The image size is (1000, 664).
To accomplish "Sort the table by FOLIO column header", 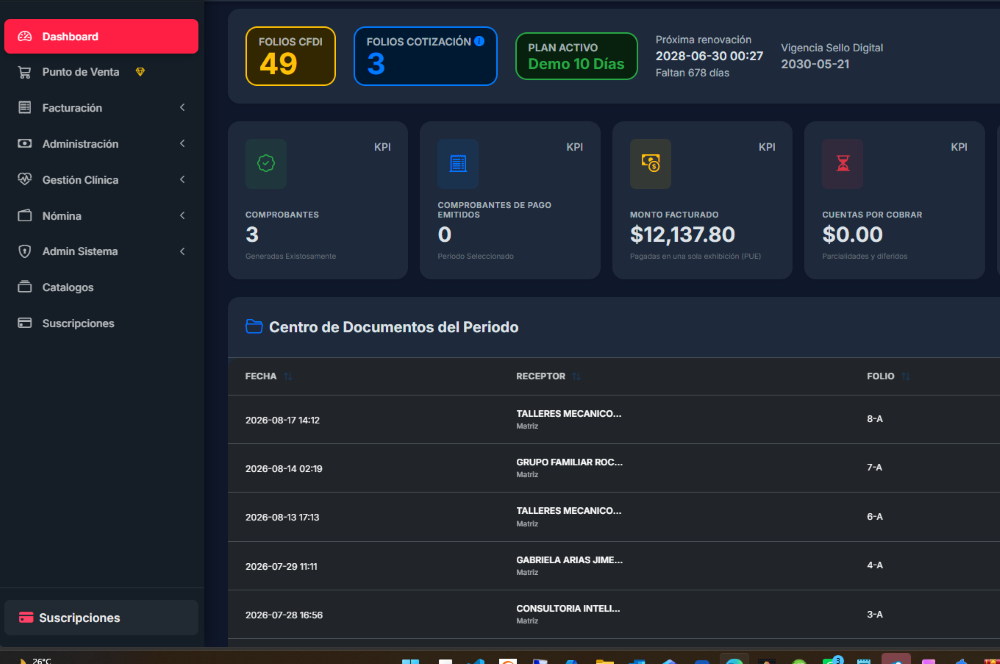I will (880, 376).
